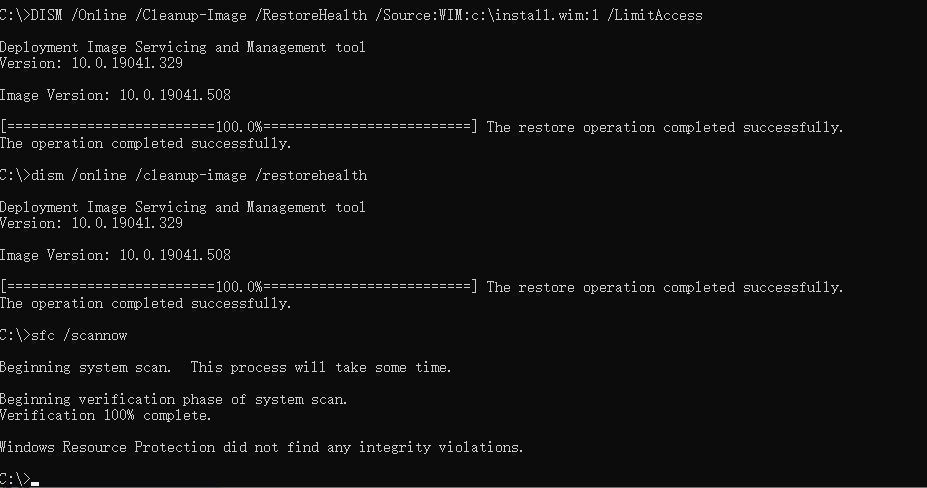Image resolution: width=927 pixels, height=488 pixels.
Task: Select the sfc /scannow command line
Action: pyautogui.click(x=63, y=335)
